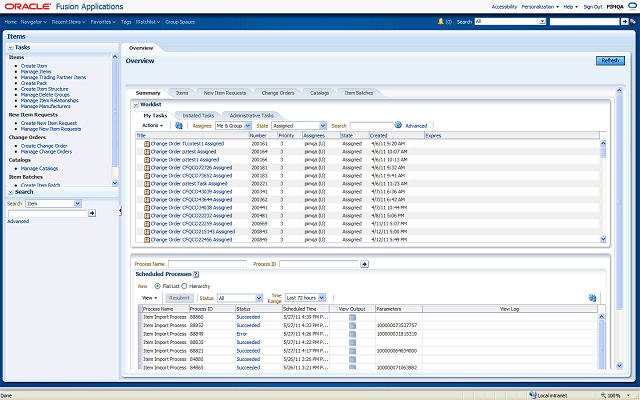Image resolution: width=640 pixels, height=400 pixels.
Task: Click the go arrow beside Item search field
Action: pos(92,213)
